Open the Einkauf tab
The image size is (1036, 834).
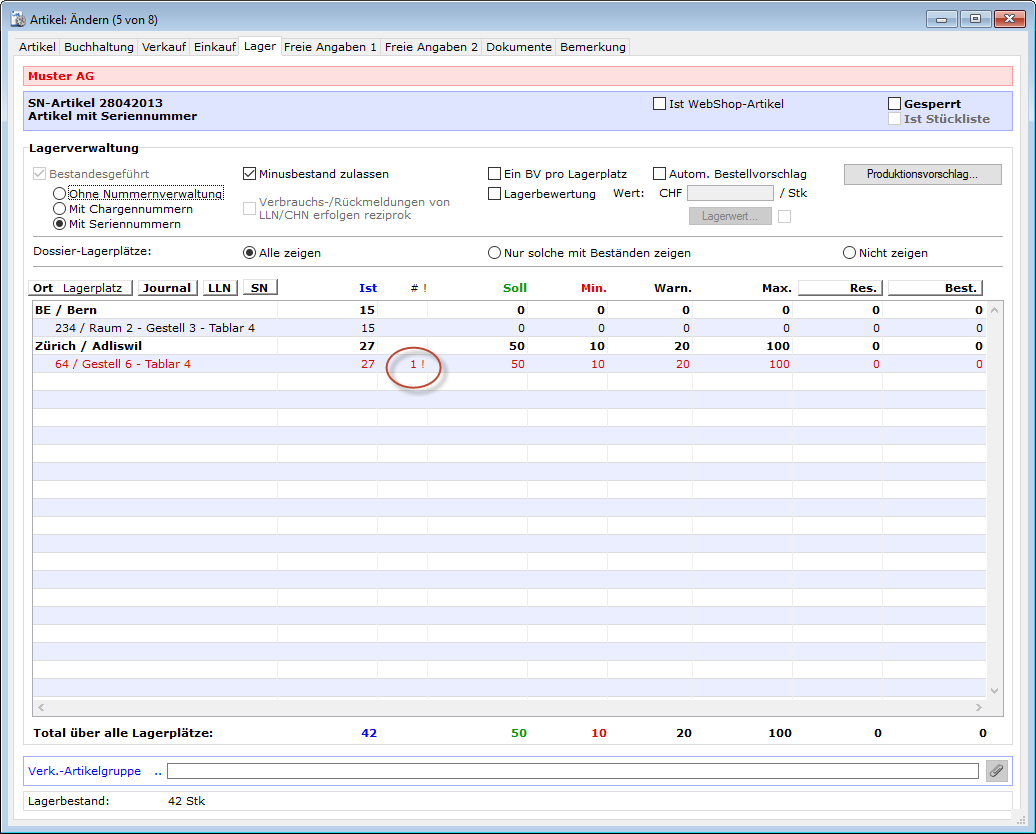(x=215, y=47)
